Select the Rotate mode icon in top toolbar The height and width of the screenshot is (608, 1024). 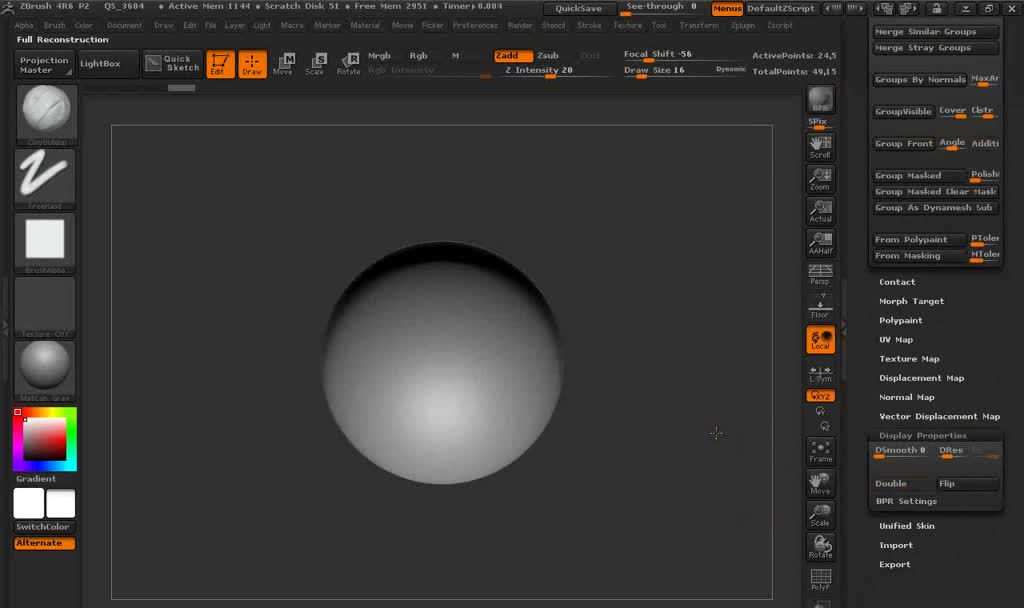pos(348,64)
